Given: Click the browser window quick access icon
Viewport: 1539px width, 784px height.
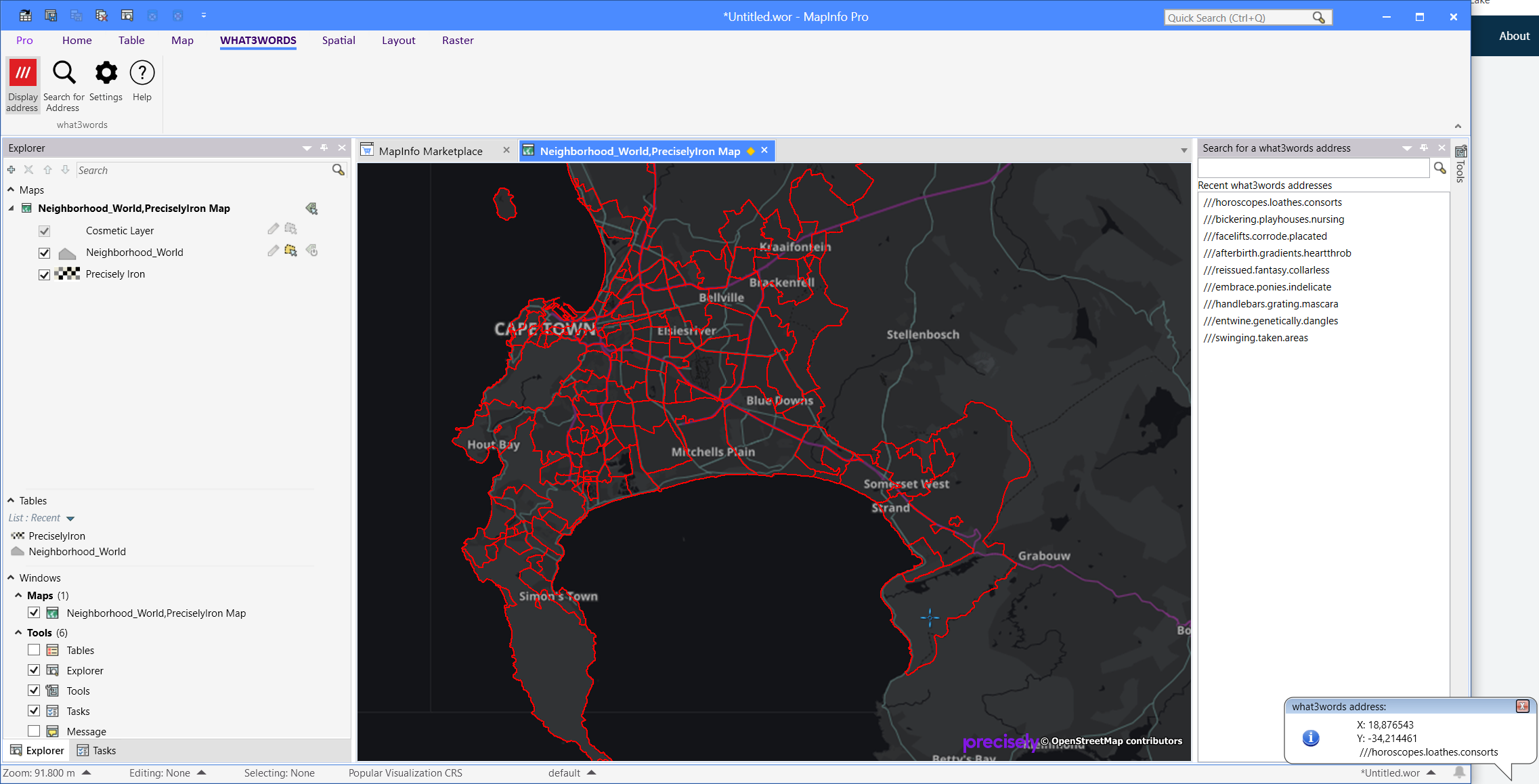Looking at the screenshot, I should click(127, 16).
